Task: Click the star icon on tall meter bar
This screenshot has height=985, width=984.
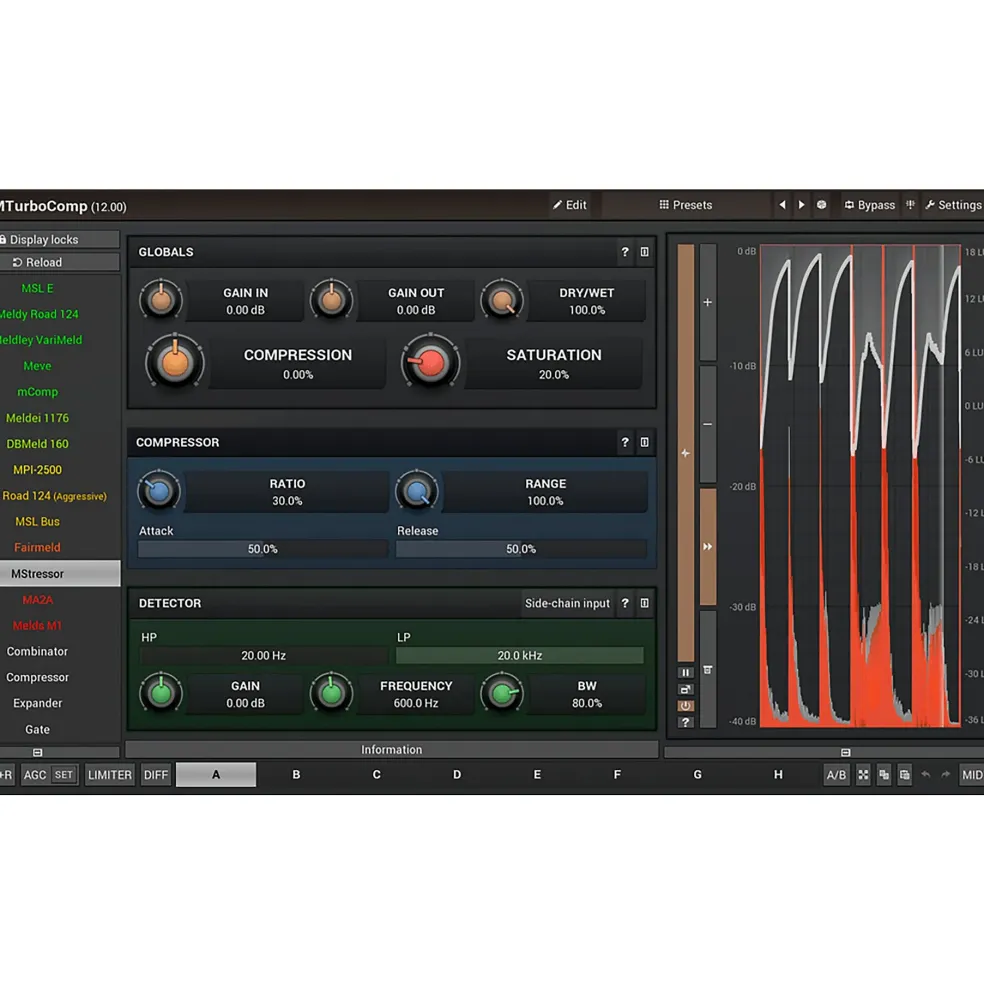Action: [686, 453]
